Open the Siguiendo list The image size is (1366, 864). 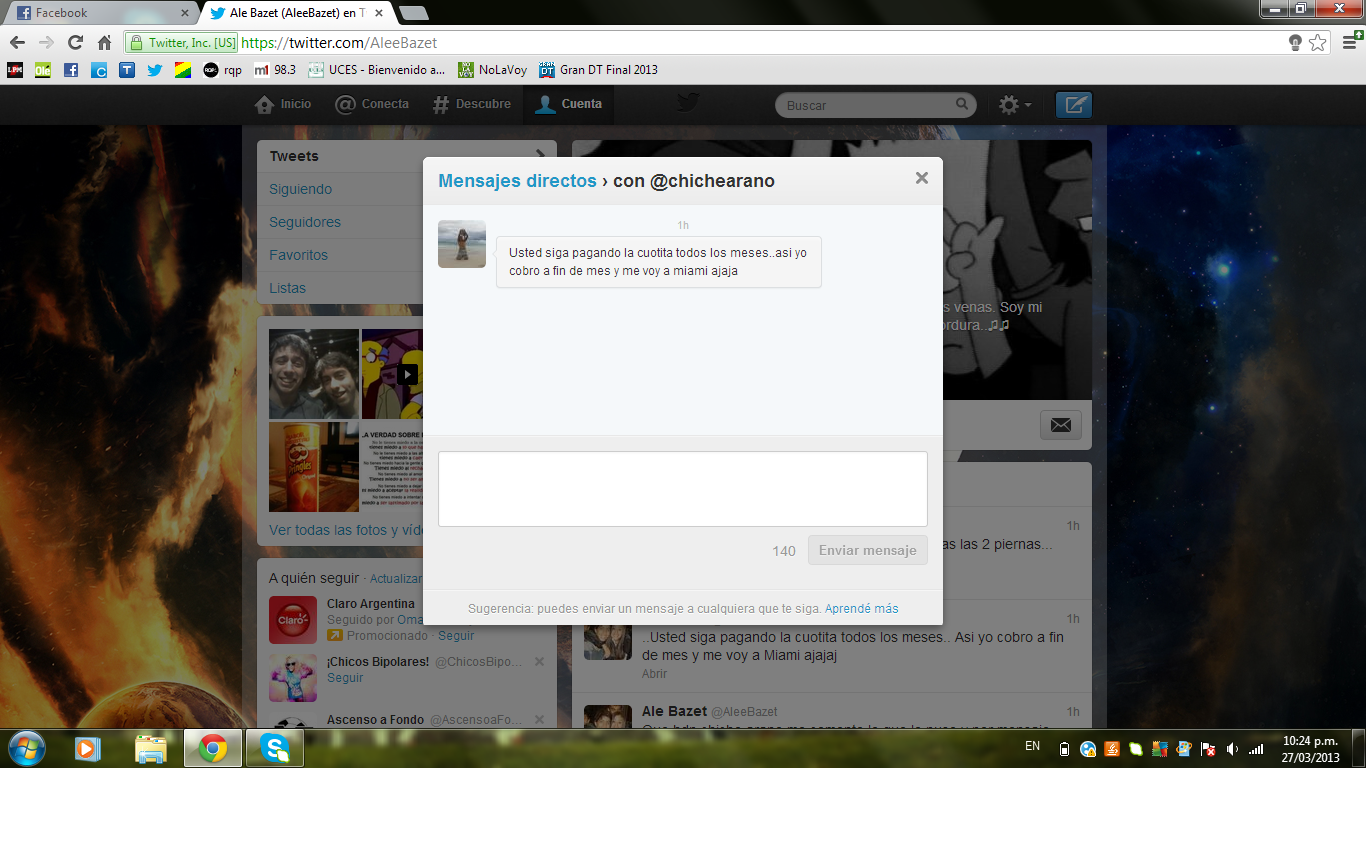tap(300, 189)
